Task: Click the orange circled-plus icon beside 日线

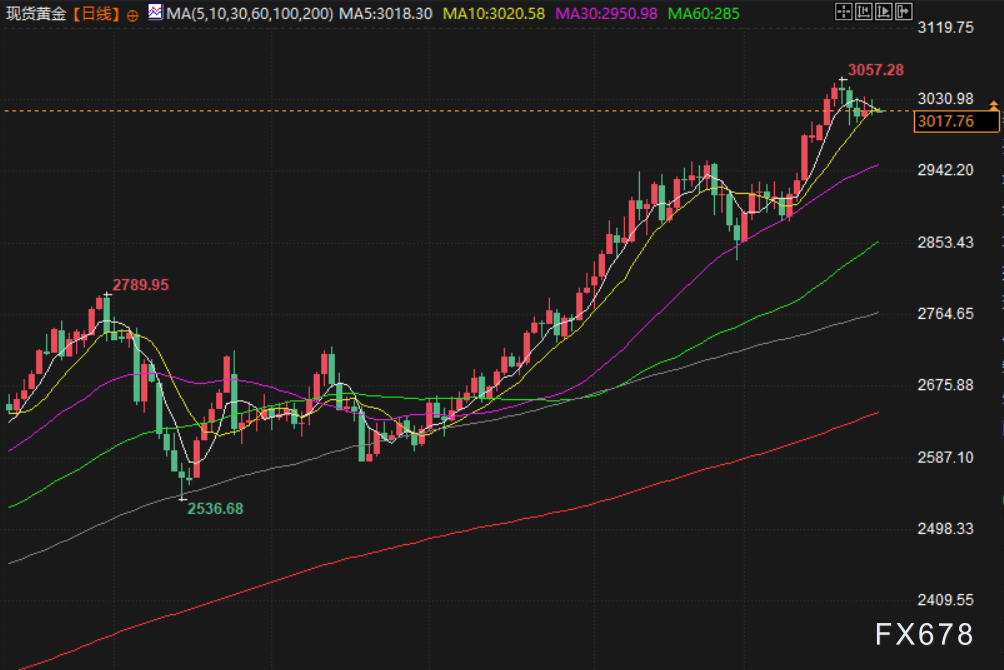Action: [133, 15]
